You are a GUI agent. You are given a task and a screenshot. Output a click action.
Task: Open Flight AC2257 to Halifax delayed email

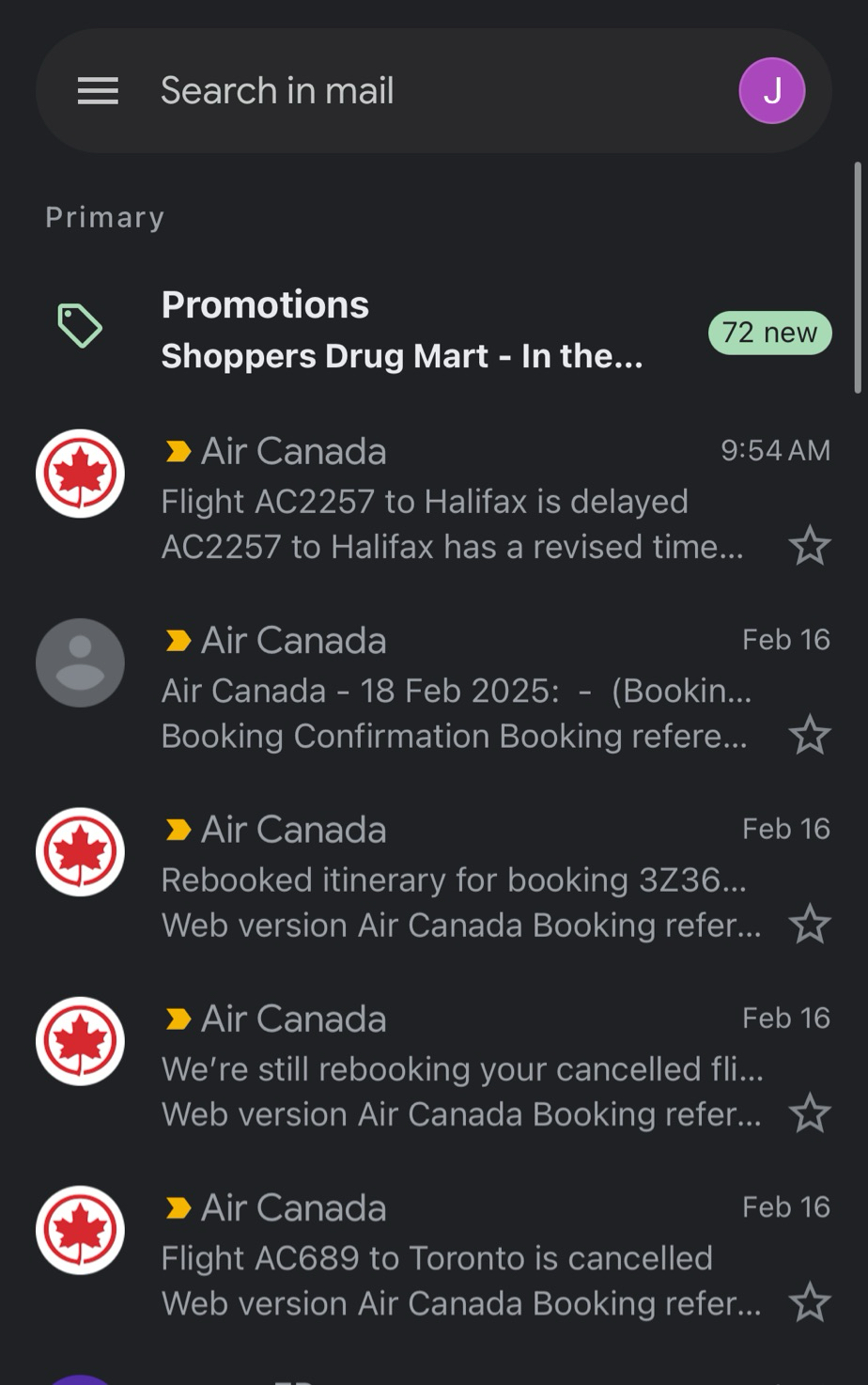point(451,502)
